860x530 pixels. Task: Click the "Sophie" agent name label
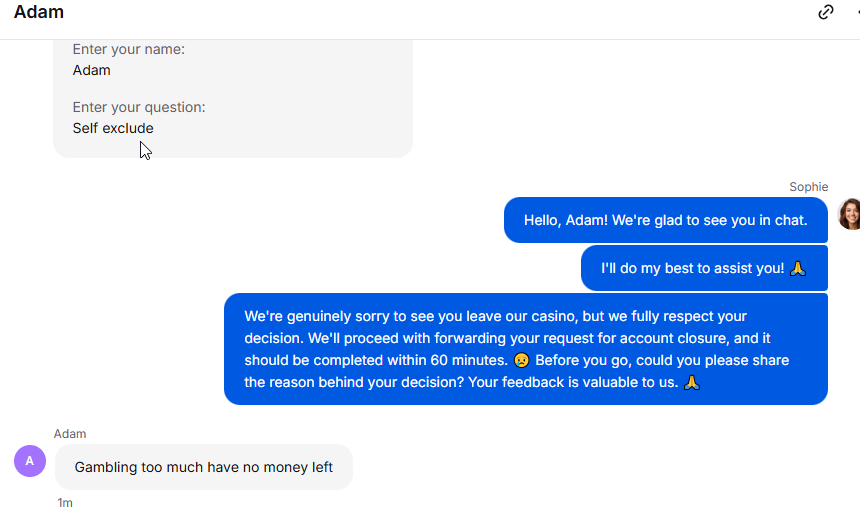pos(808,187)
